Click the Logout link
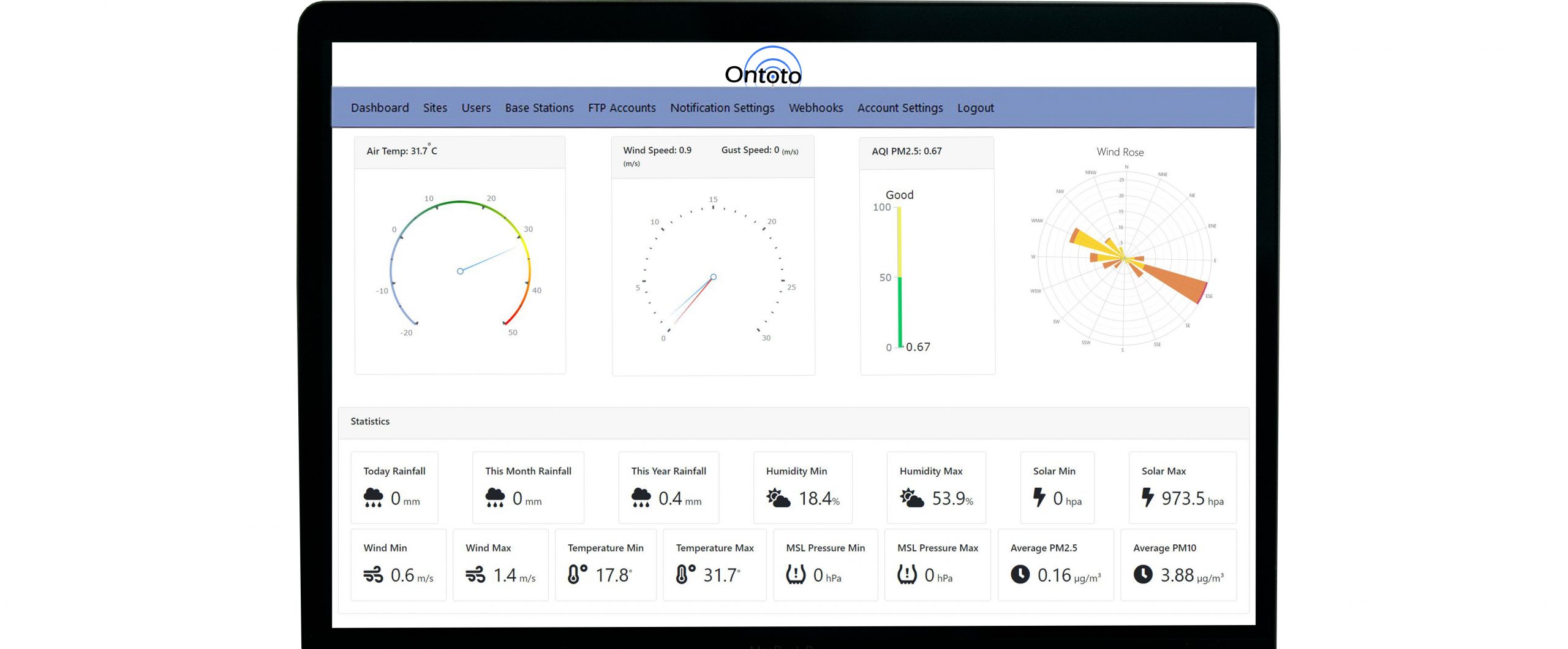 (x=975, y=108)
